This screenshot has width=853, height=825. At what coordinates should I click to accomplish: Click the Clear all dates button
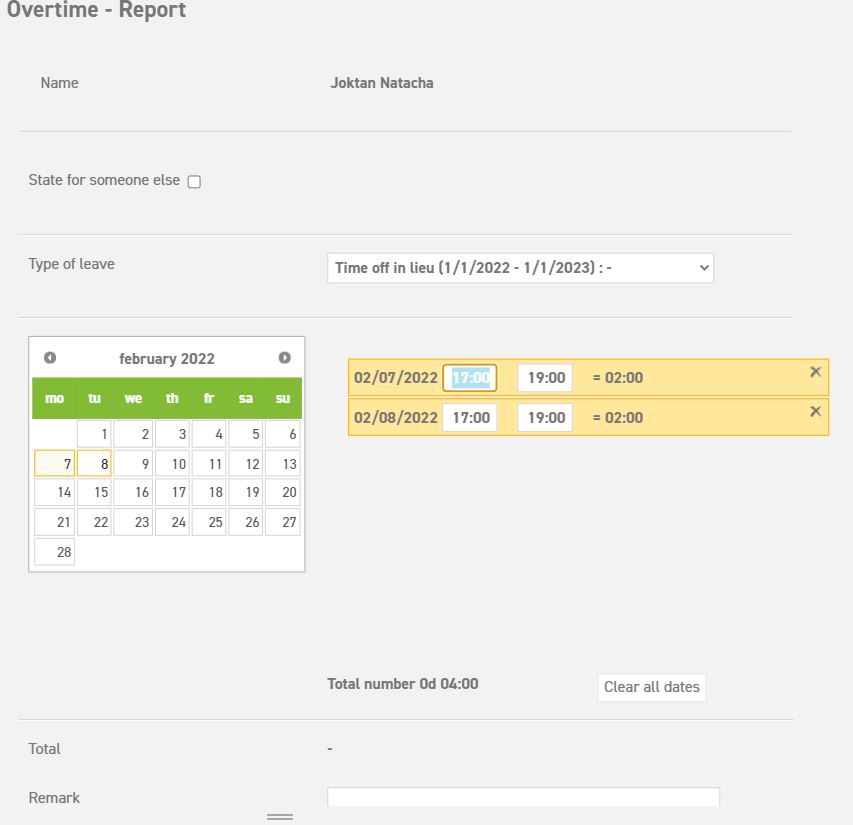tap(651, 687)
